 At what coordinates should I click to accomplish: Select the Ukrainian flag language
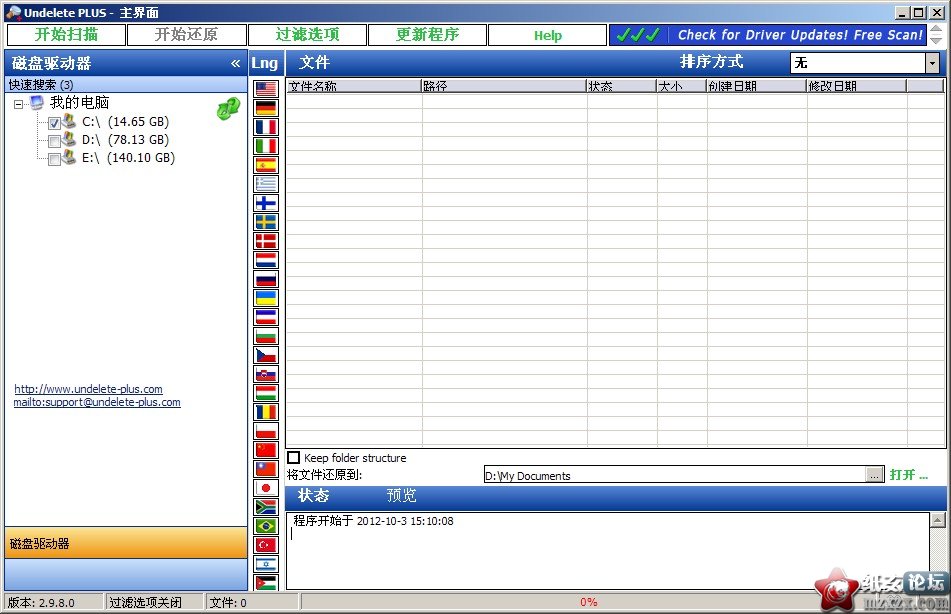(266, 298)
